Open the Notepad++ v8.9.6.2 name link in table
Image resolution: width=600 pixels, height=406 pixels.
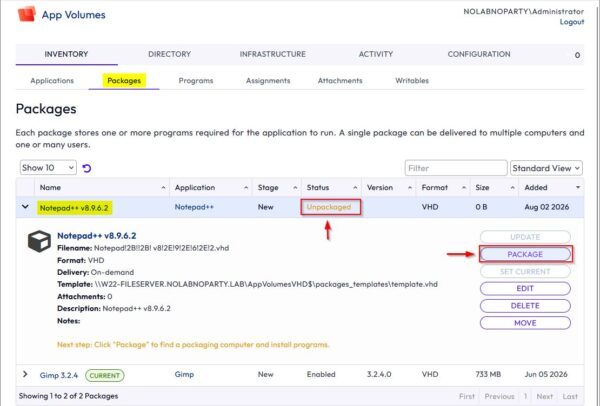[x=74, y=208]
